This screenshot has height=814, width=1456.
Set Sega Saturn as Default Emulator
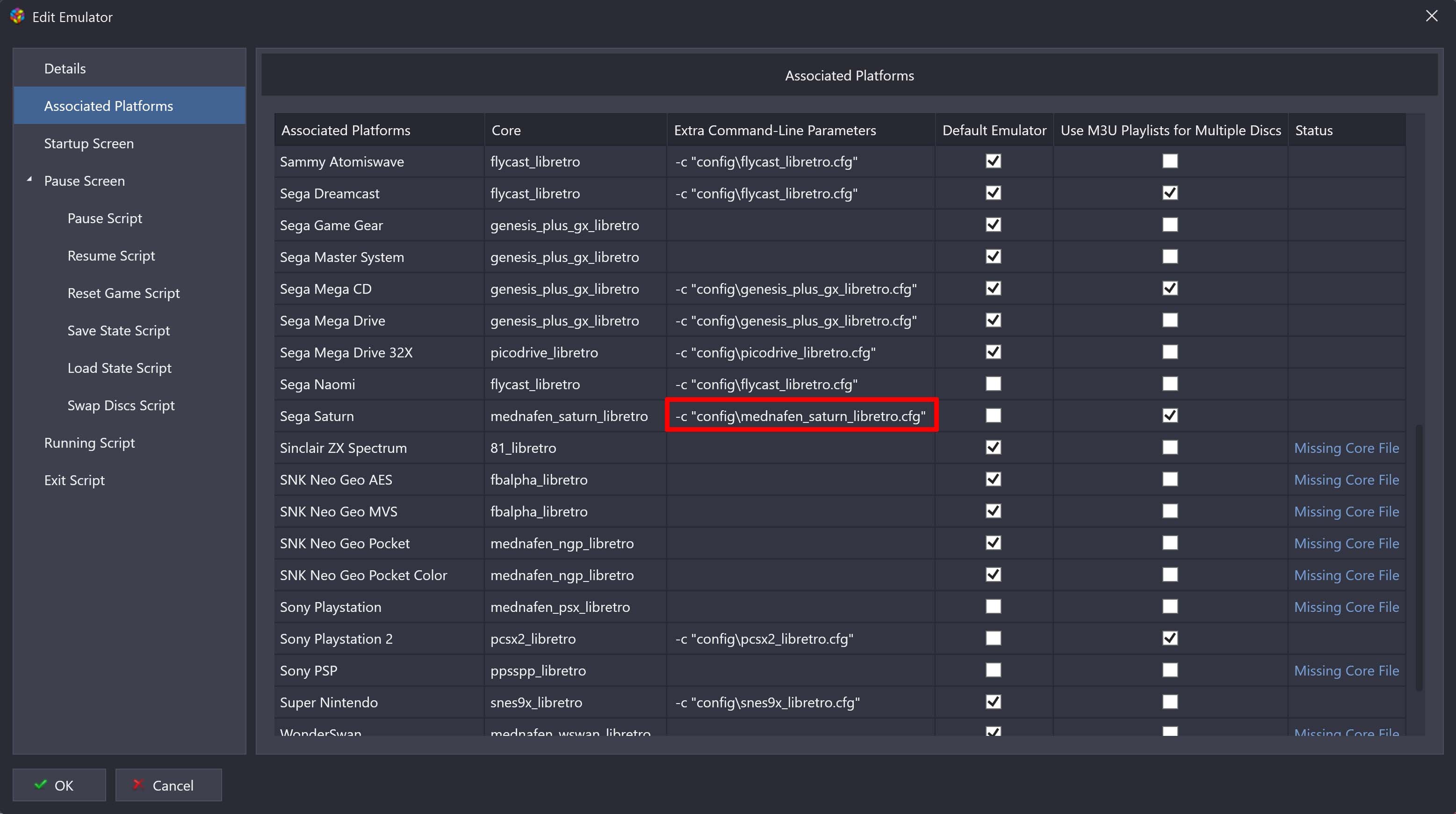tap(993, 416)
